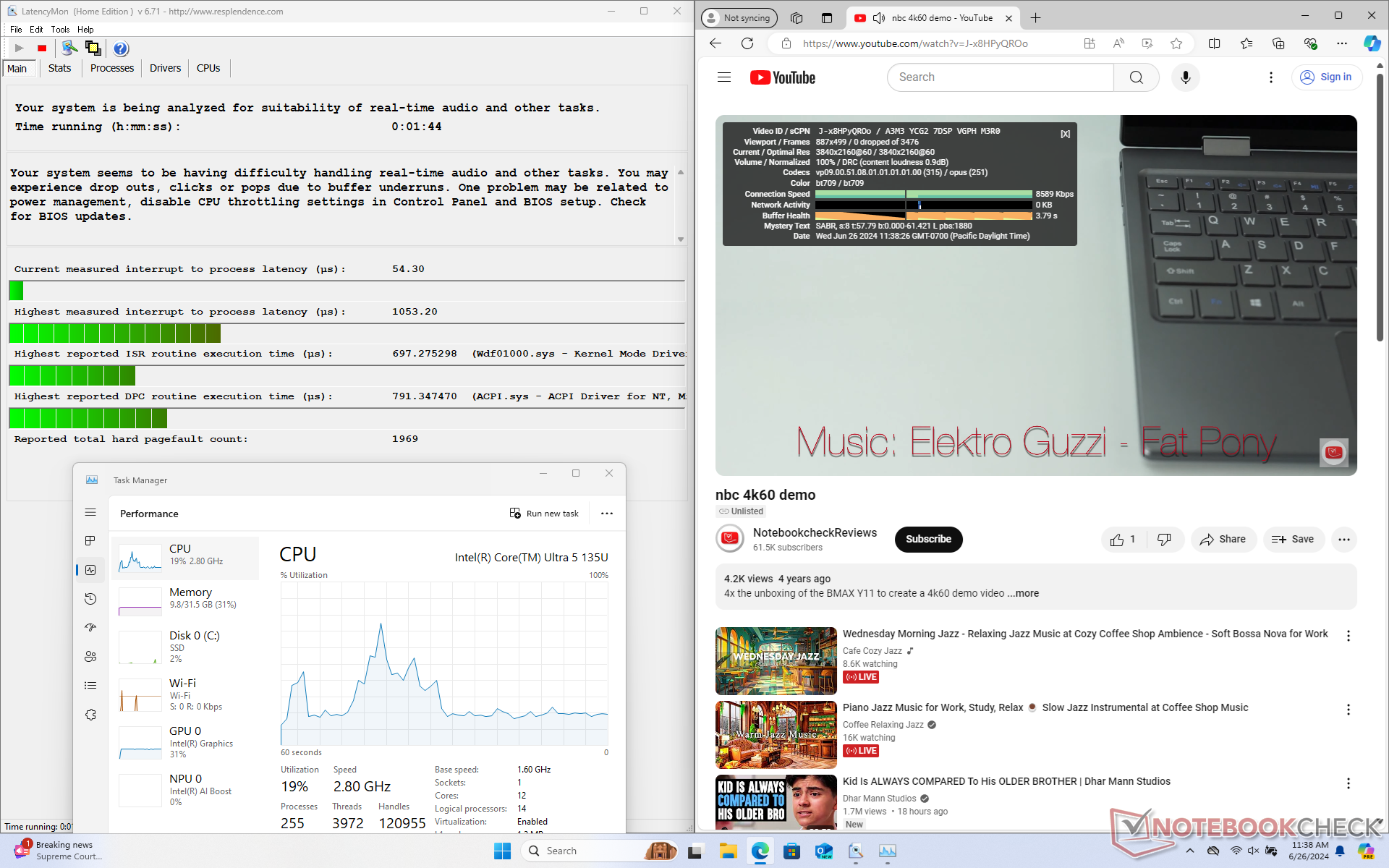Image resolution: width=1389 pixels, height=868 pixels.
Task: Open Task Manager three-dot options menu
Action: 607,514
